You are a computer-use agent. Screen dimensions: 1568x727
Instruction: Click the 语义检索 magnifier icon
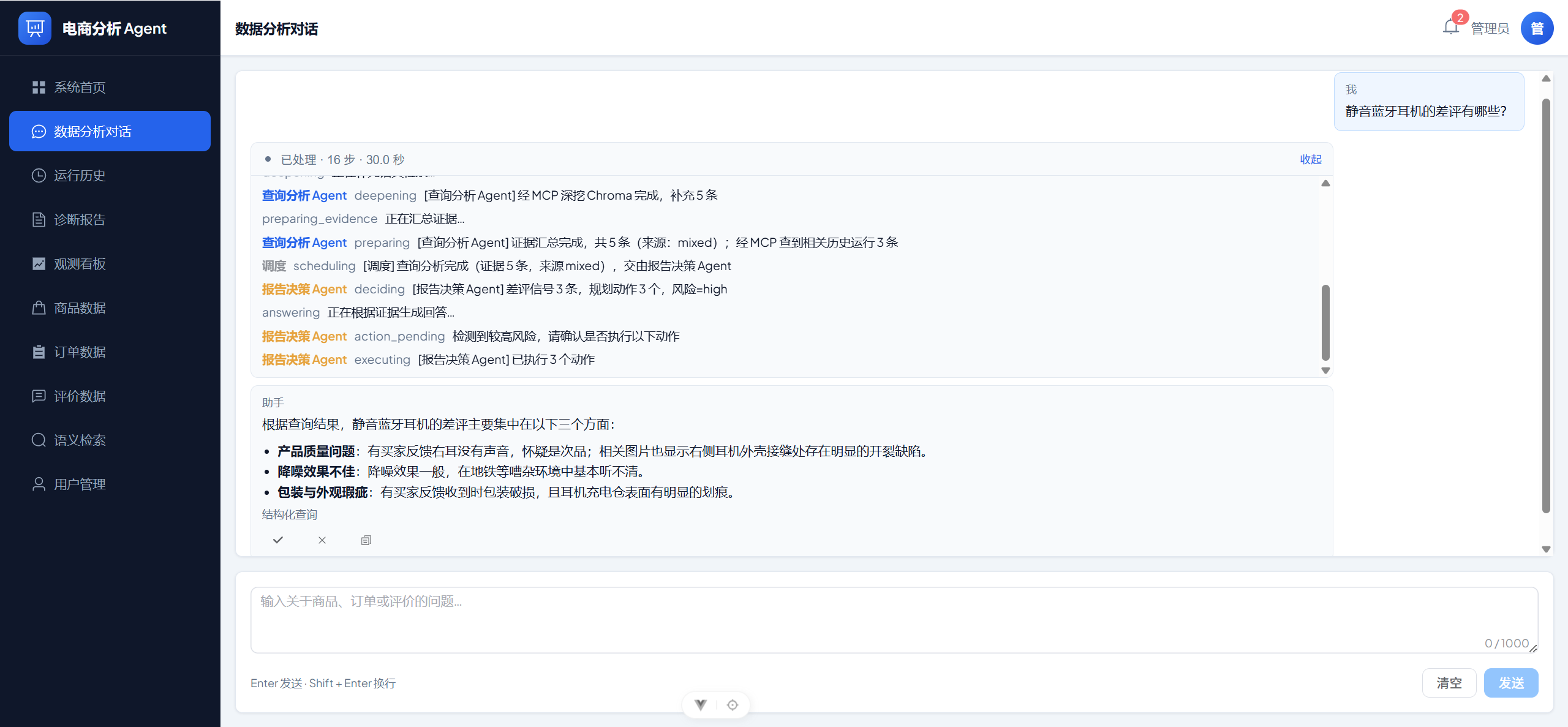coord(39,440)
